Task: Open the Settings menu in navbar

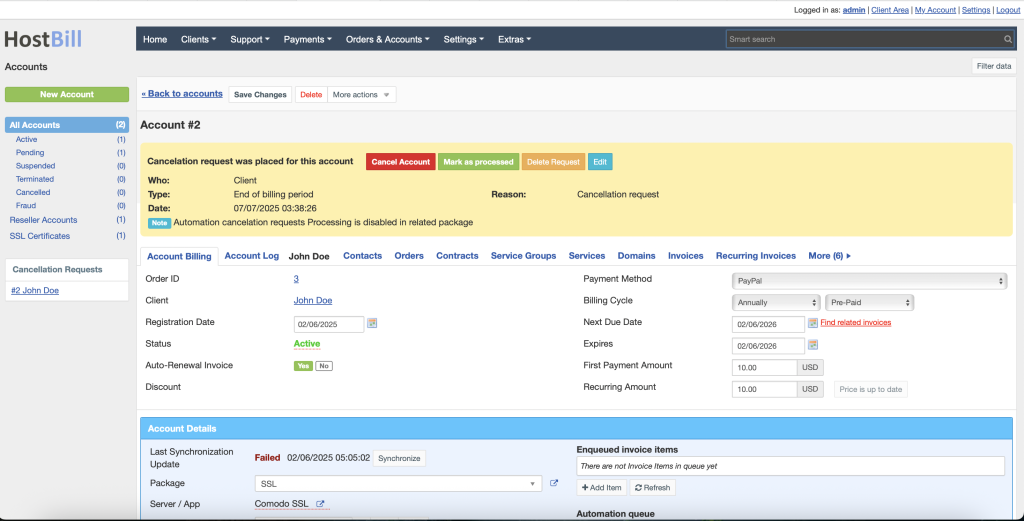Action: click(x=464, y=39)
